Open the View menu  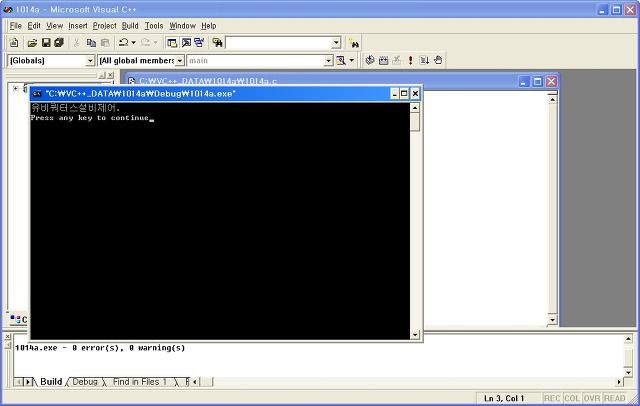(54, 26)
